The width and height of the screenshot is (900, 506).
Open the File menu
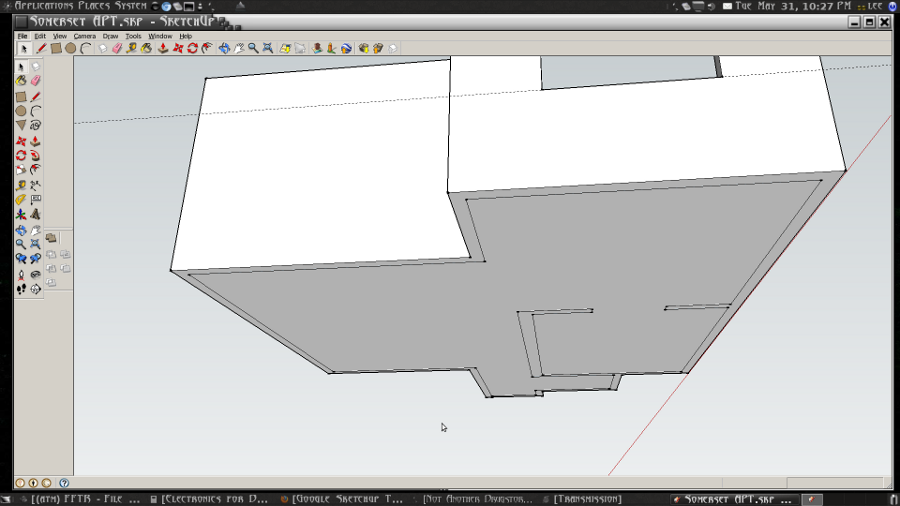click(x=22, y=36)
